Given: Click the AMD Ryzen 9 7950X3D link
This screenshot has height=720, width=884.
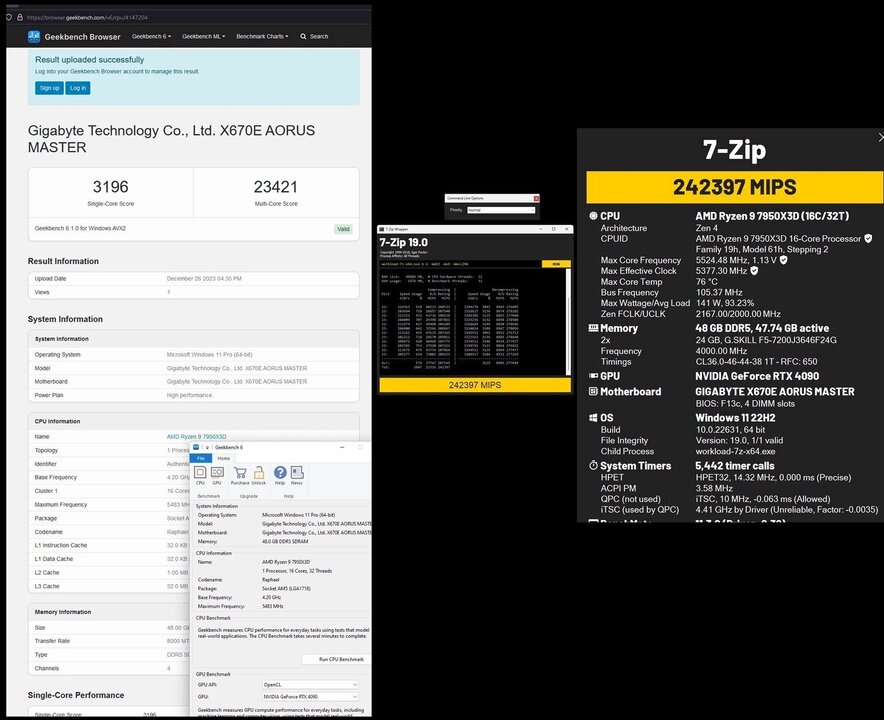Looking at the screenshot, I should coord(196,436).
